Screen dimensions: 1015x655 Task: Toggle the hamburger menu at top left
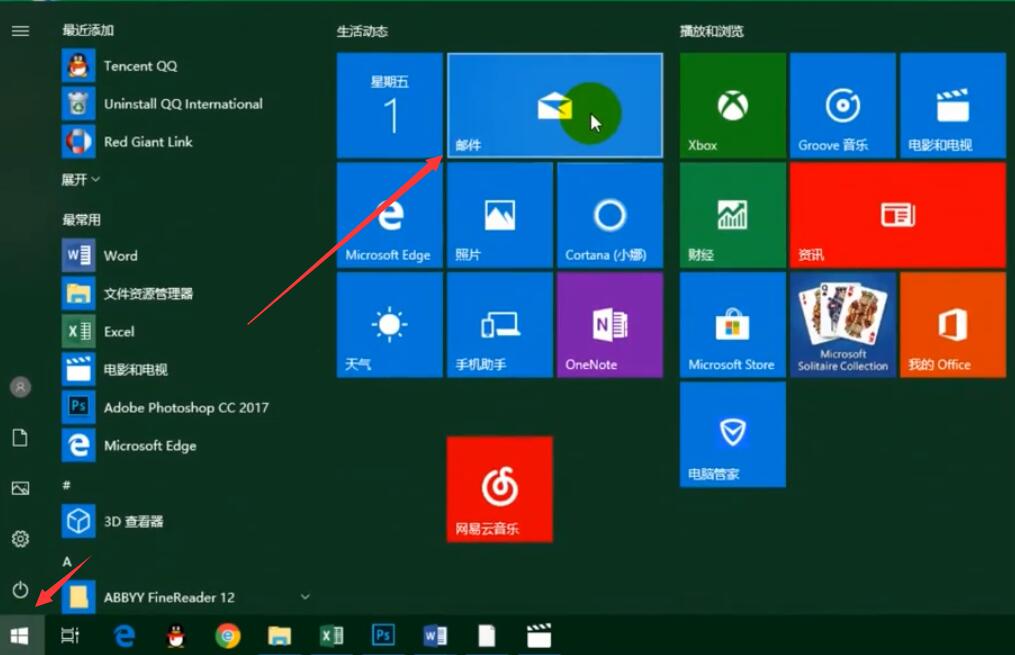(20, 31)
